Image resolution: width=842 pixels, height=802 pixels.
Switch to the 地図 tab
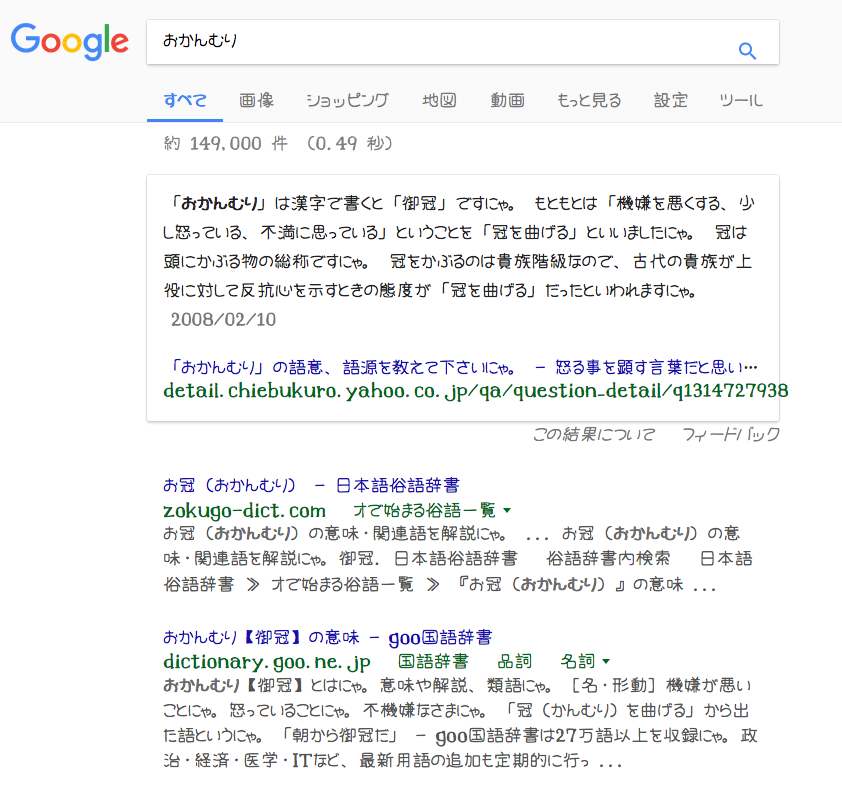click(439, 100)
